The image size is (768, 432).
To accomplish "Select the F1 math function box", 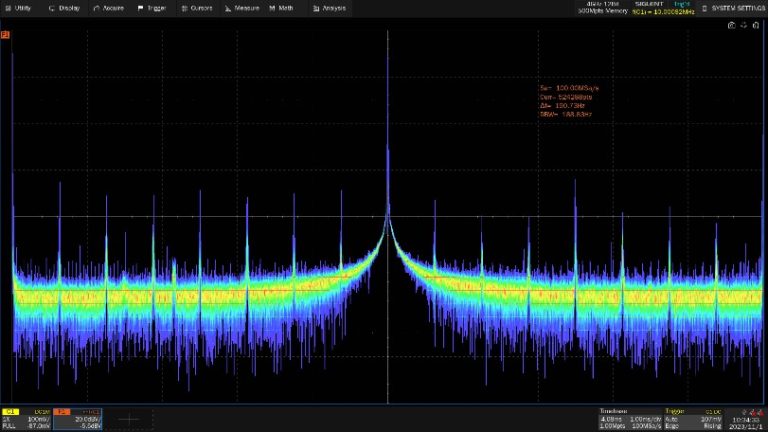I will point(75,419).
